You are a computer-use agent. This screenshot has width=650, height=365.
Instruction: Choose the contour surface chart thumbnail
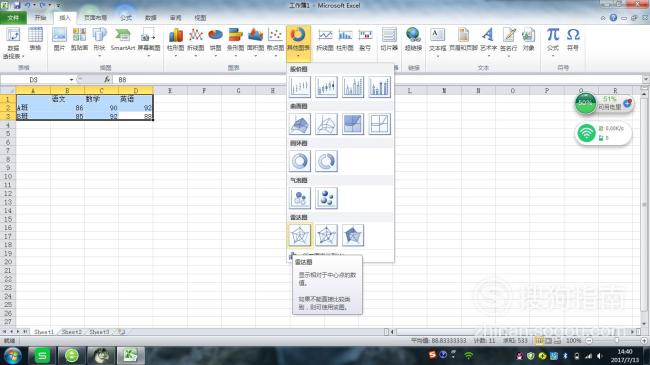click(x=353, y=124)
